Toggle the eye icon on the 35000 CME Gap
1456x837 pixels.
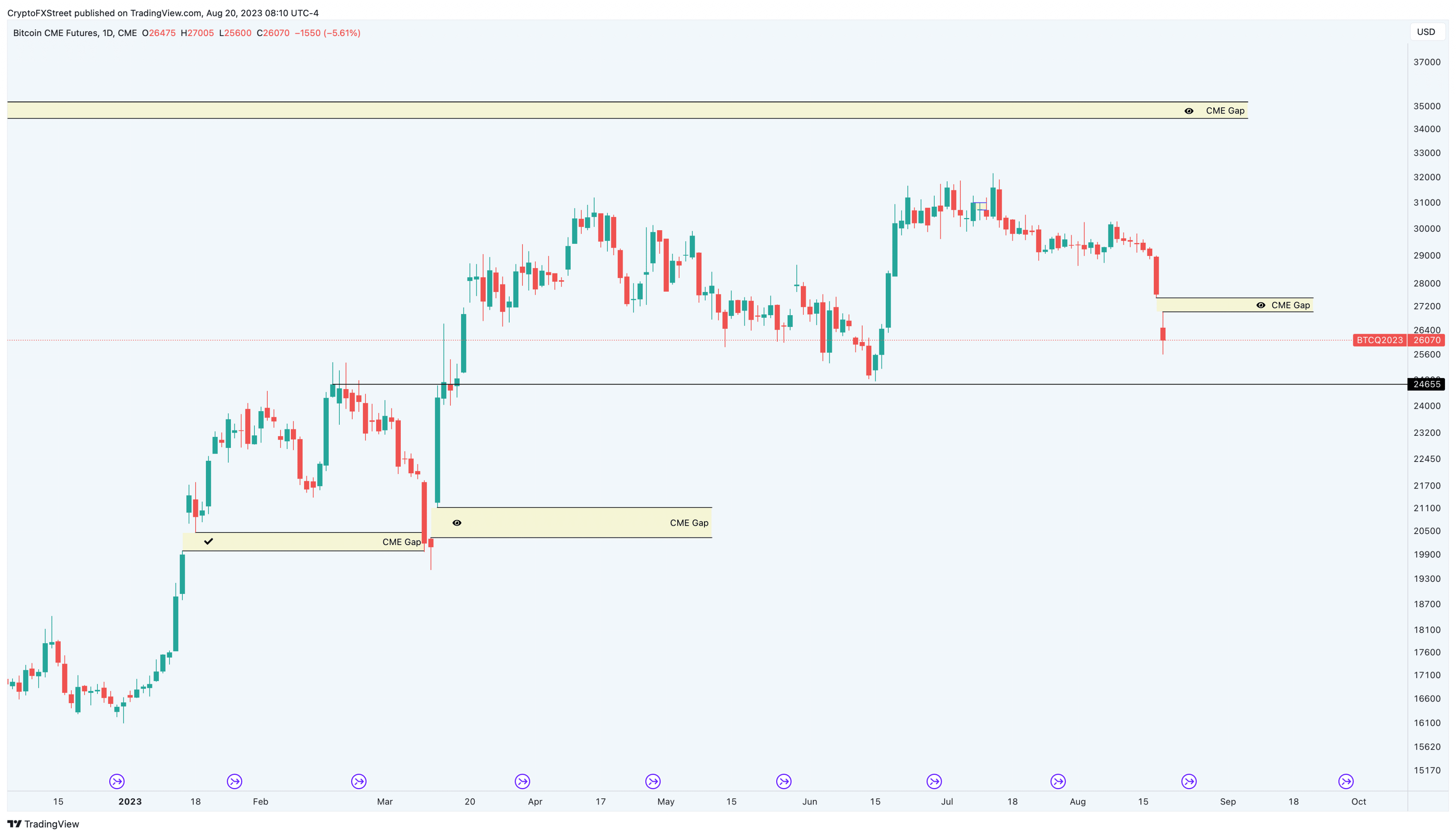[x=1189, y=111]
